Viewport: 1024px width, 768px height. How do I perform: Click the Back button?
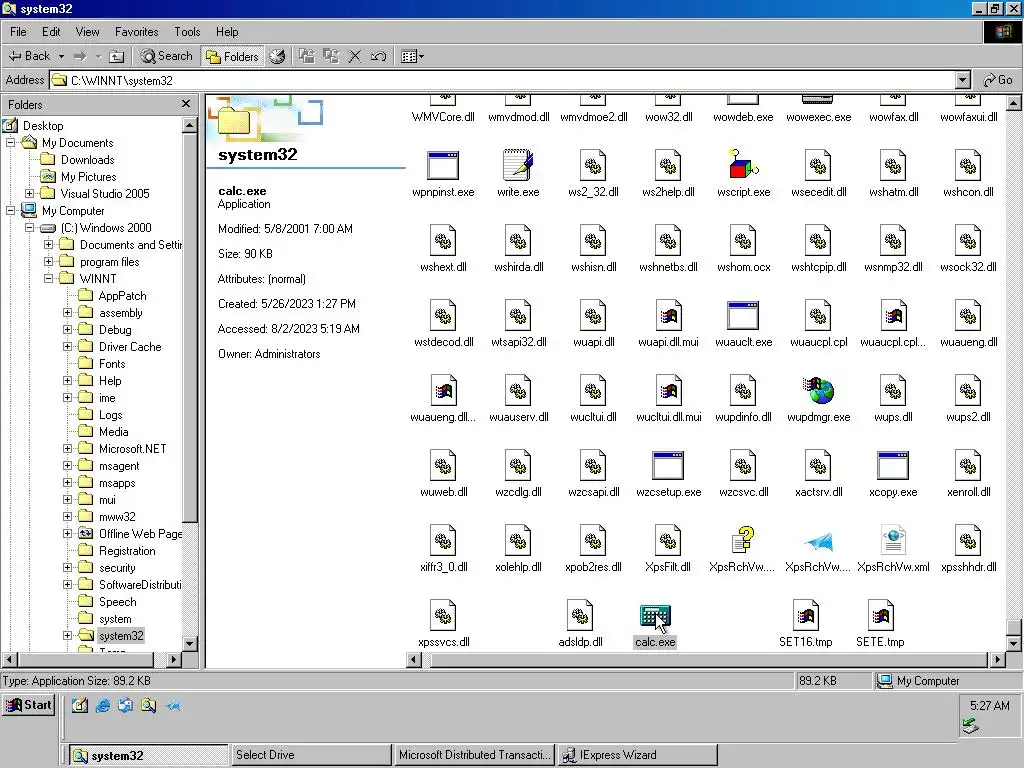pyautogui.click(x=30, y=56)
